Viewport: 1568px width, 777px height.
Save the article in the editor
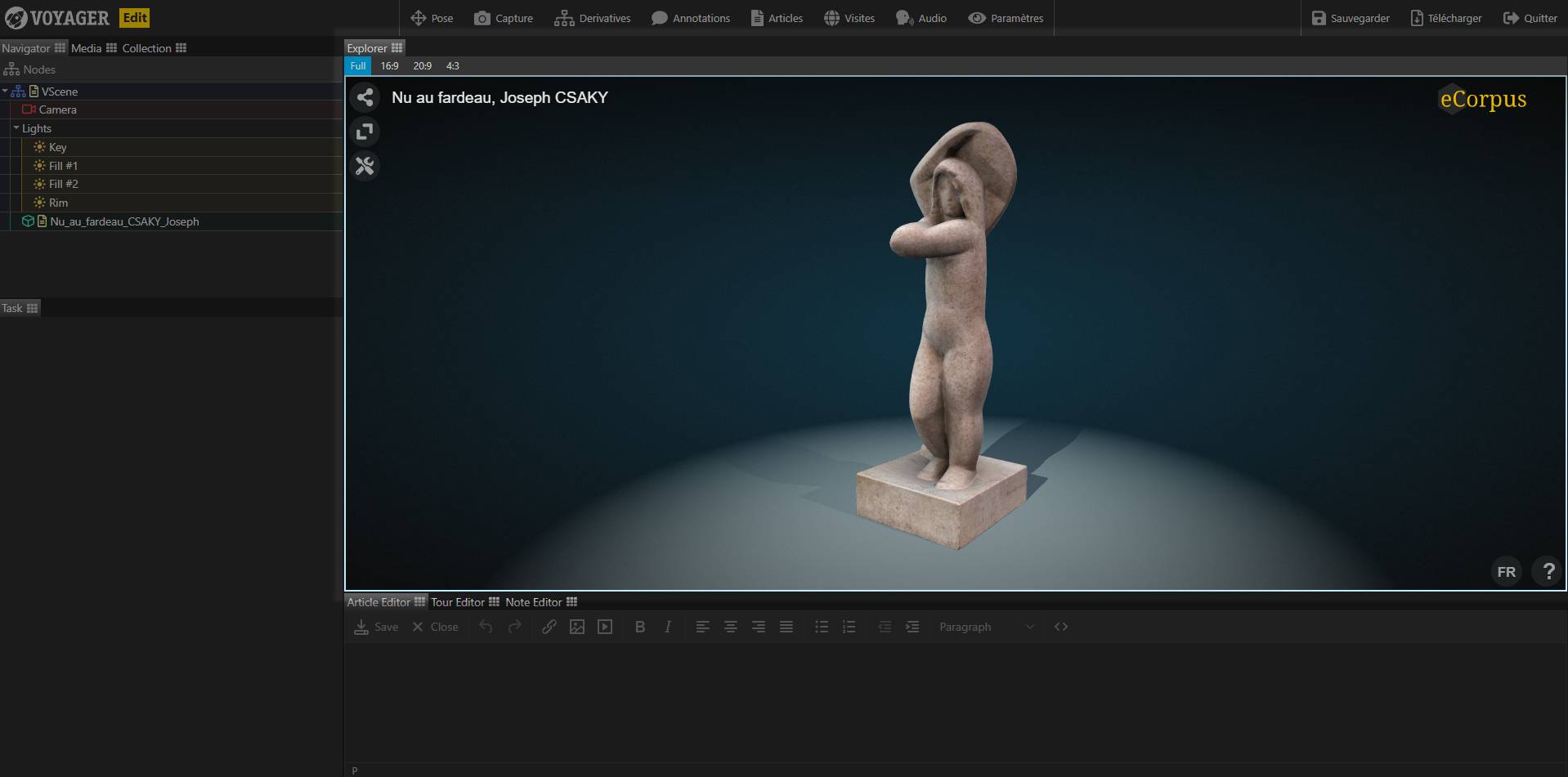[x=376, y=627]
